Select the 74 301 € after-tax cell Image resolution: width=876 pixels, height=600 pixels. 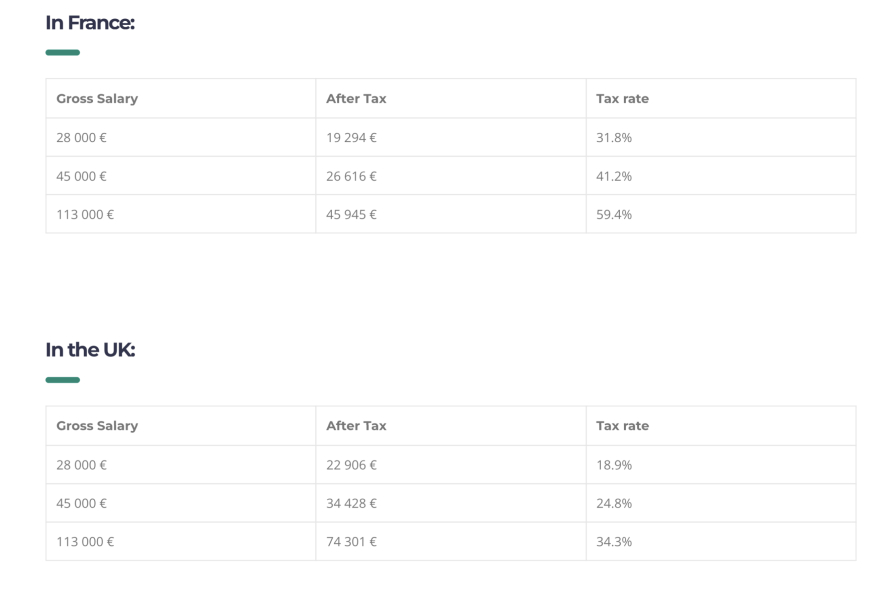point(351,541)
